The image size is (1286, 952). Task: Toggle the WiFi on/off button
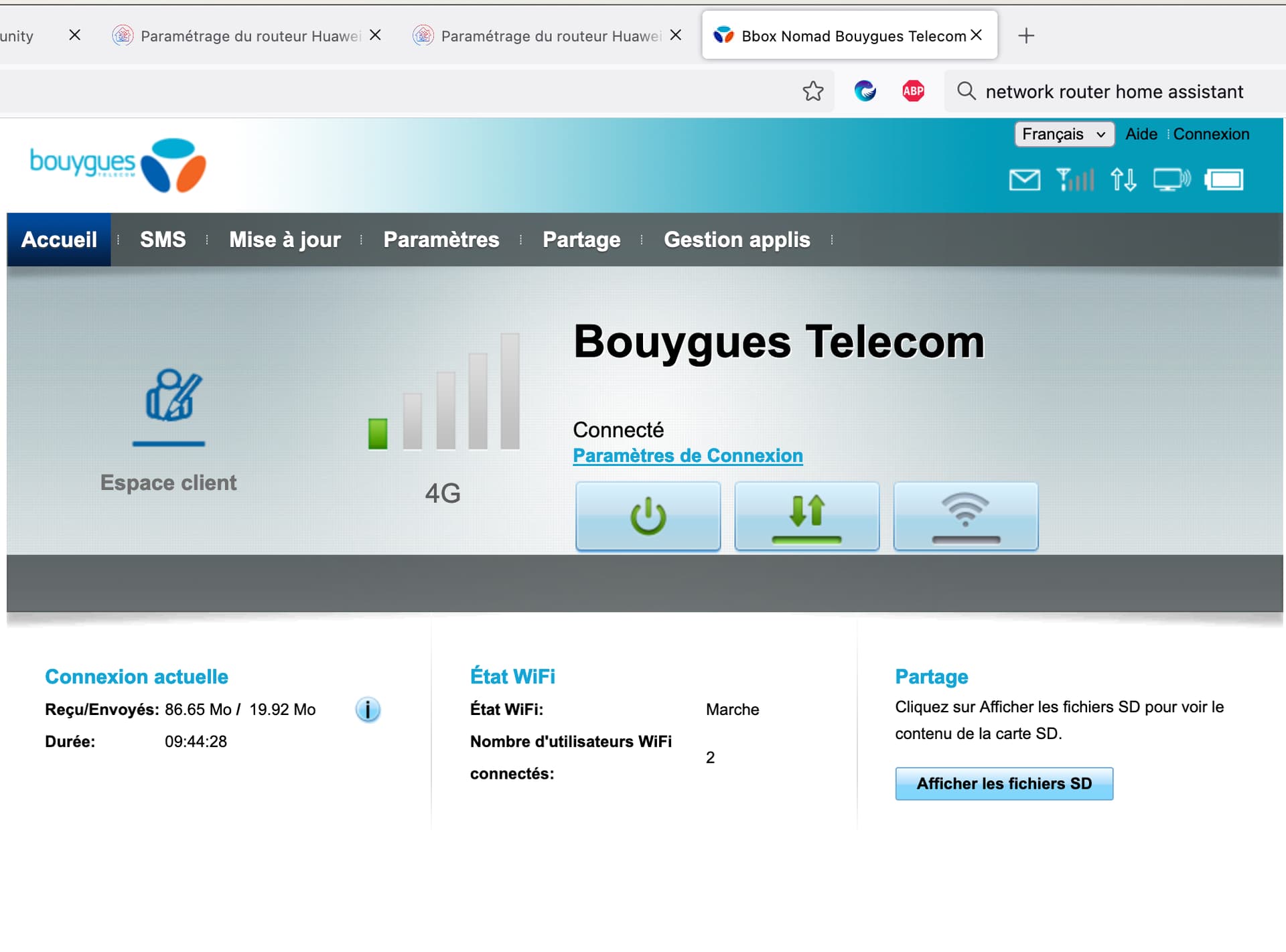(965, 516)
